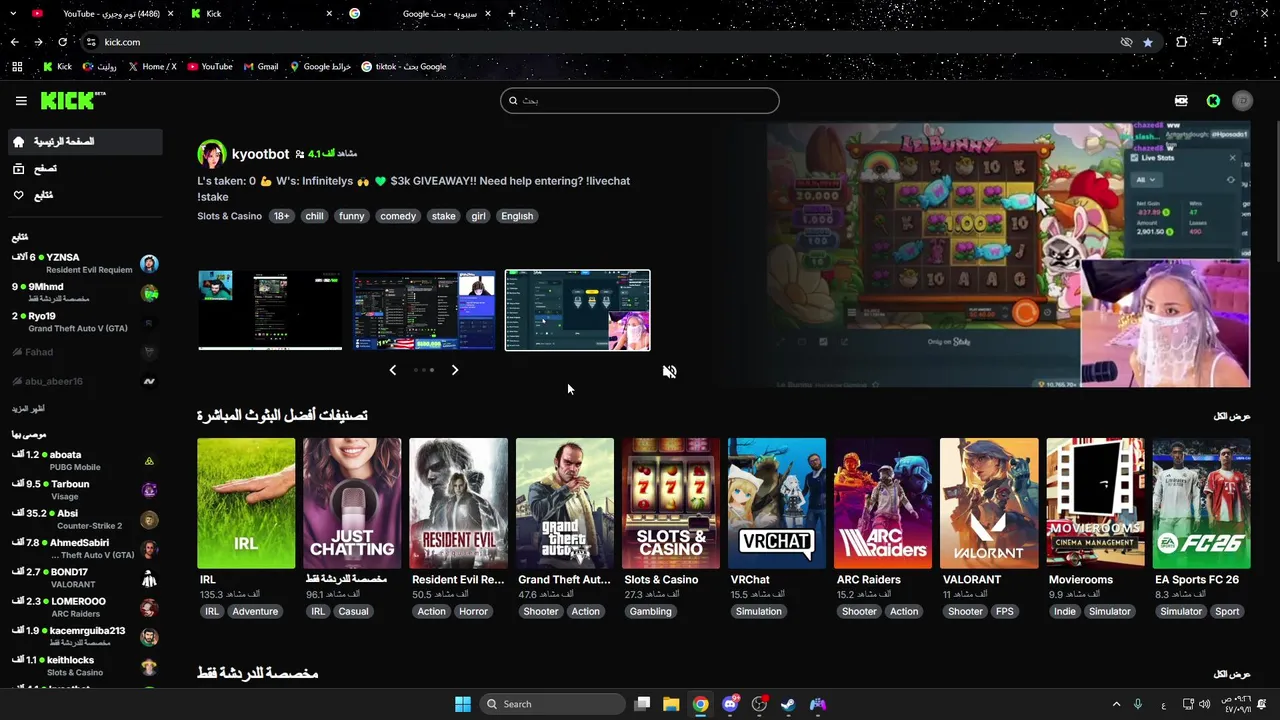1280x720 pixels.
Task: Select the comedy tag
Action: (x=398, y=216)
